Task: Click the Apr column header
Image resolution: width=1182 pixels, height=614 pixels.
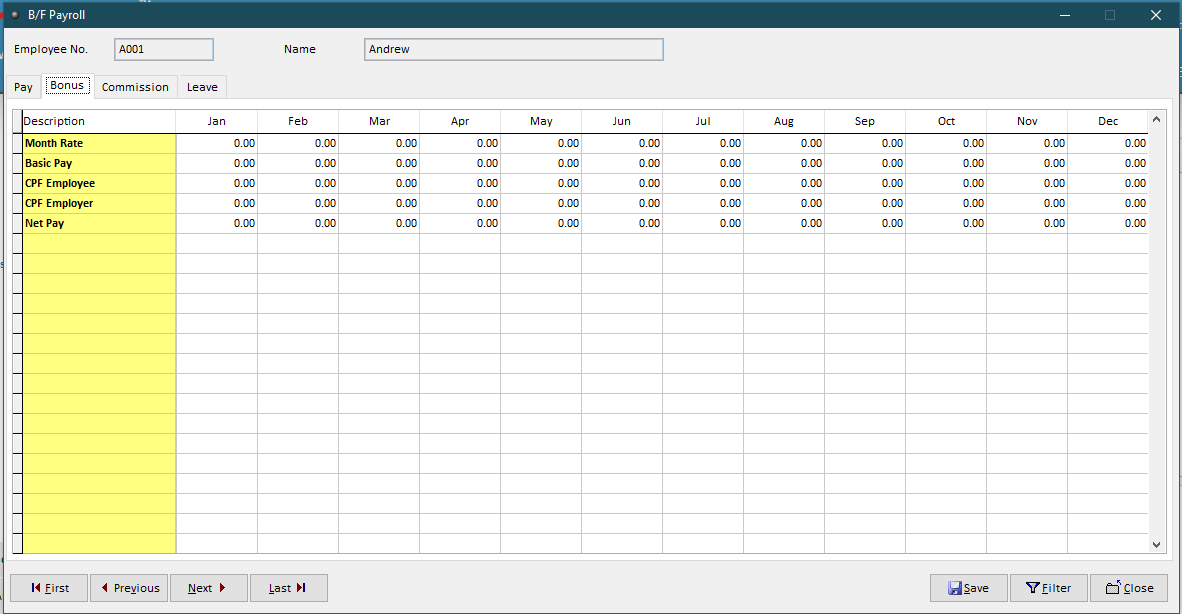Action: coord(460,121)
